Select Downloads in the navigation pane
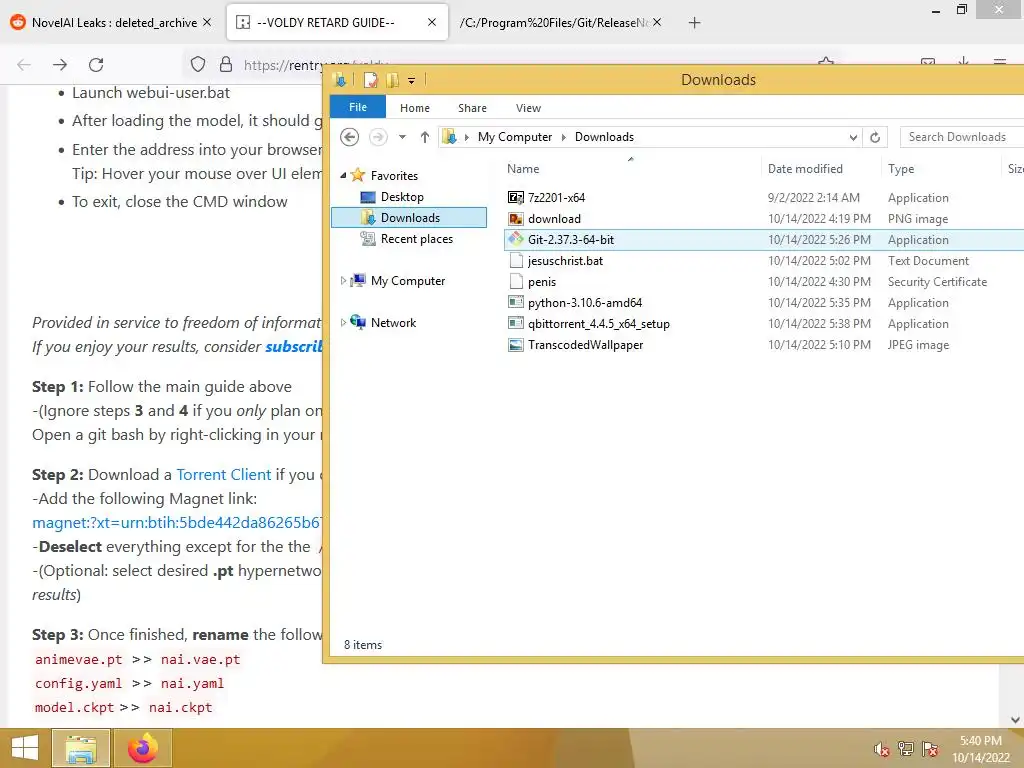1024x768 pixels. [409, 217]
